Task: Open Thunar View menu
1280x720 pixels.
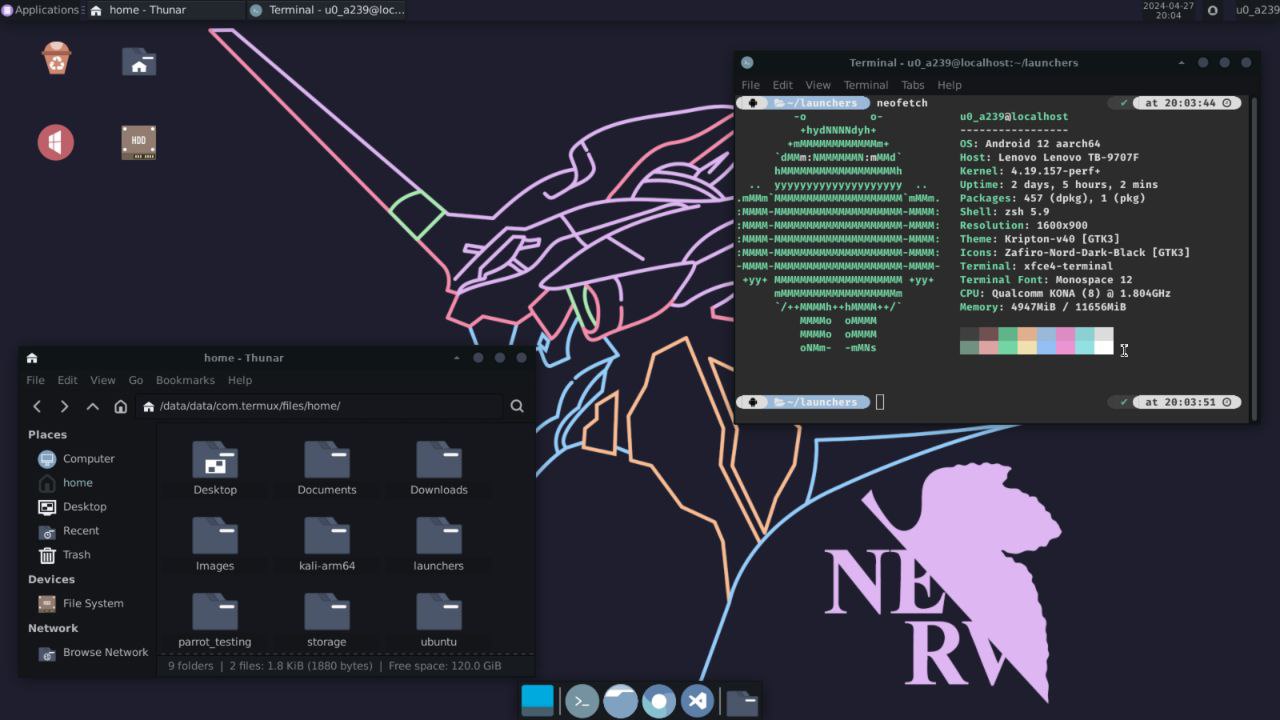Action: point(103,380)
